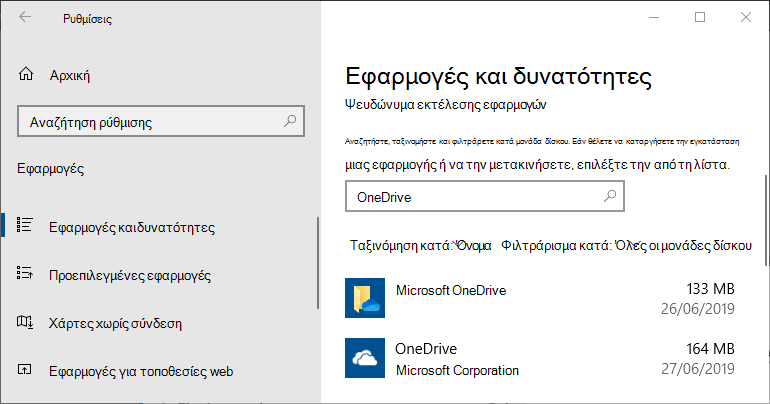This screenshot has height=404, width=770.
Task: Open Ψευδώνυμα εκτέλεσης εφαρμογών link
Action: 445,105
